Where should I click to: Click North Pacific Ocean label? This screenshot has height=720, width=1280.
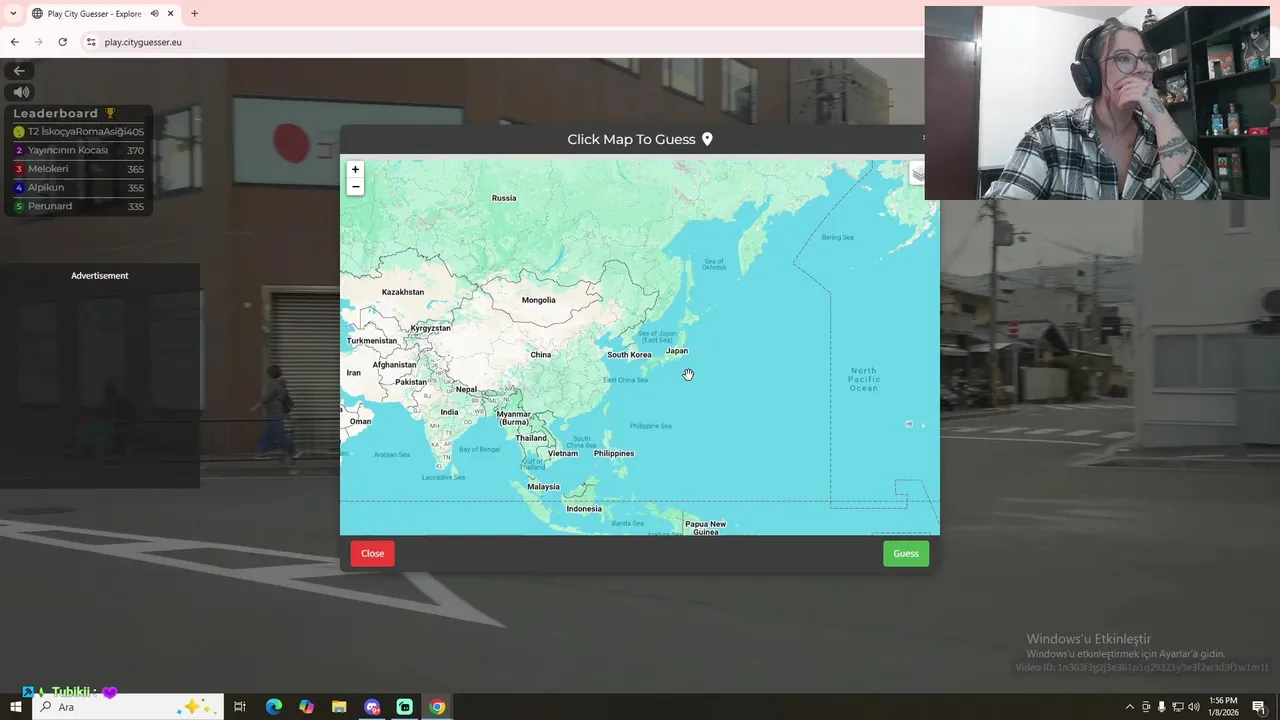point(864,379)
